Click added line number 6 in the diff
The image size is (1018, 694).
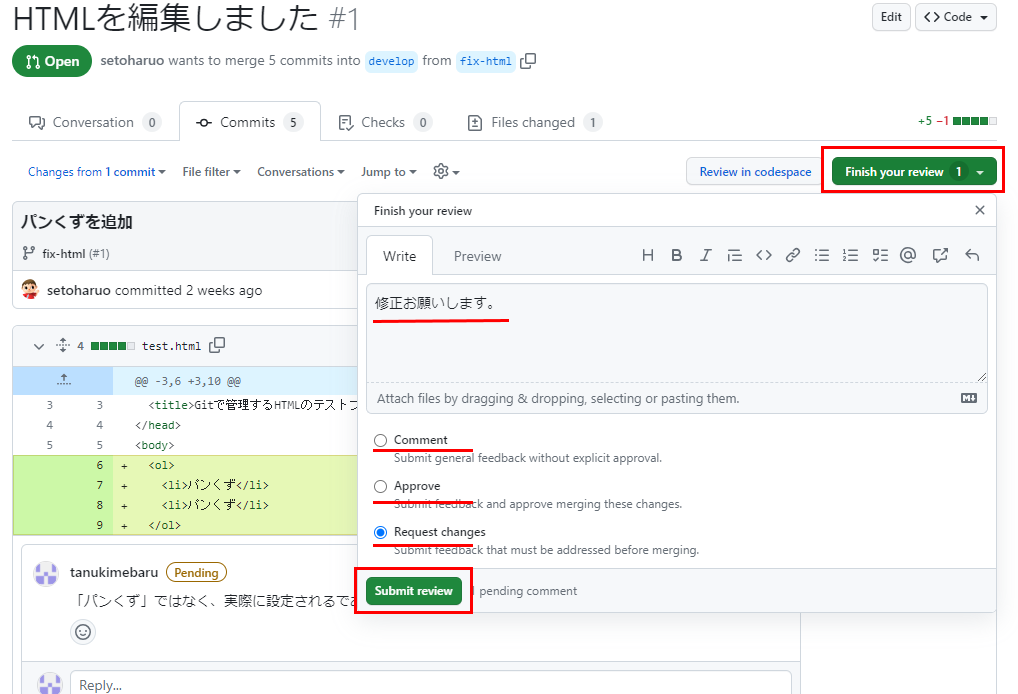99,465
